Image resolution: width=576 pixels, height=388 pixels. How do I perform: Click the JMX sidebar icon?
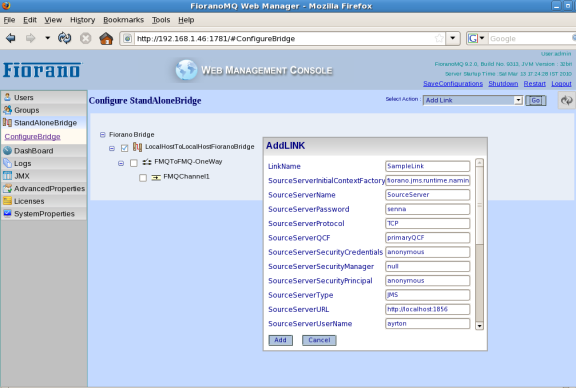coord(7,176)
